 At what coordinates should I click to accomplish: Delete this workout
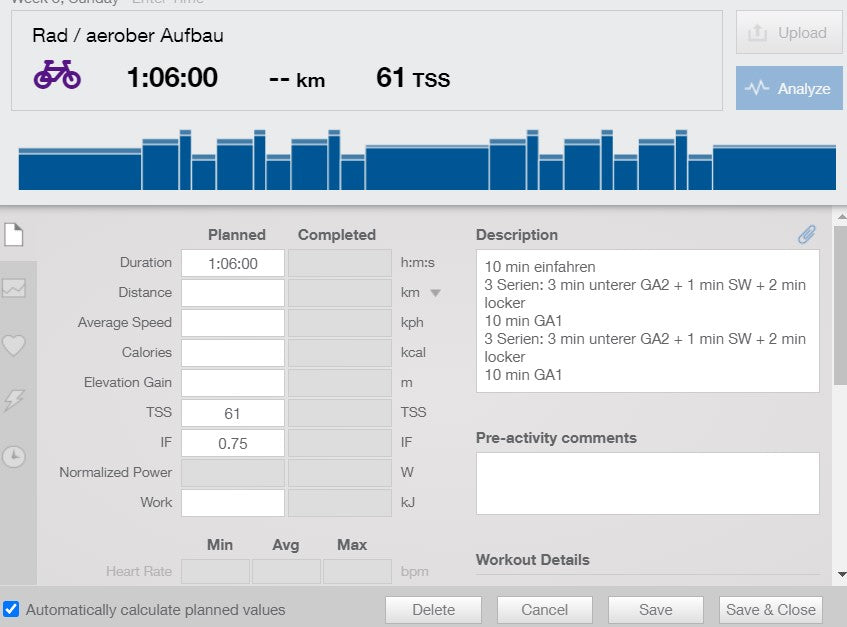tap(433, 609)
